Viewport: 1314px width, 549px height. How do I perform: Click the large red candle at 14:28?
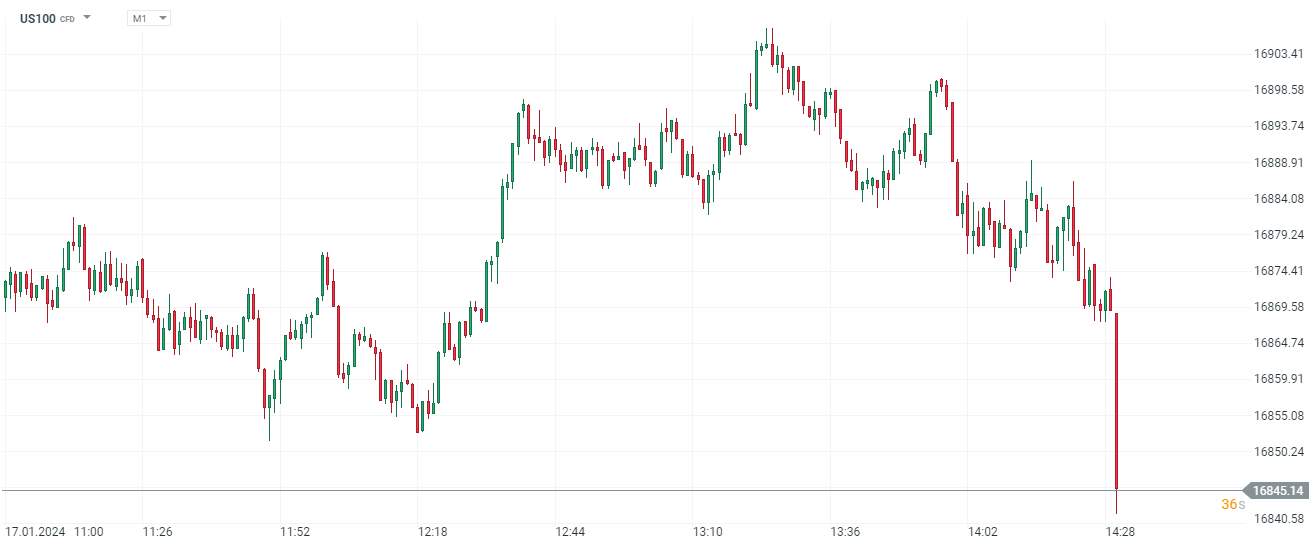click(1116, 400)
